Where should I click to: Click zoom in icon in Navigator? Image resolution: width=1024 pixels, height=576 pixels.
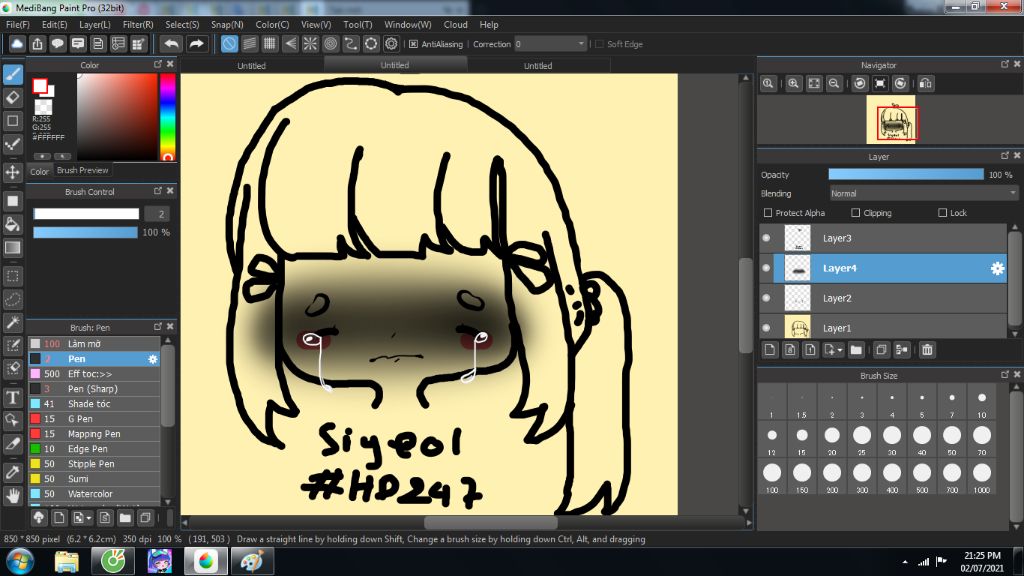pyautogui.click(x=793, y=84)
